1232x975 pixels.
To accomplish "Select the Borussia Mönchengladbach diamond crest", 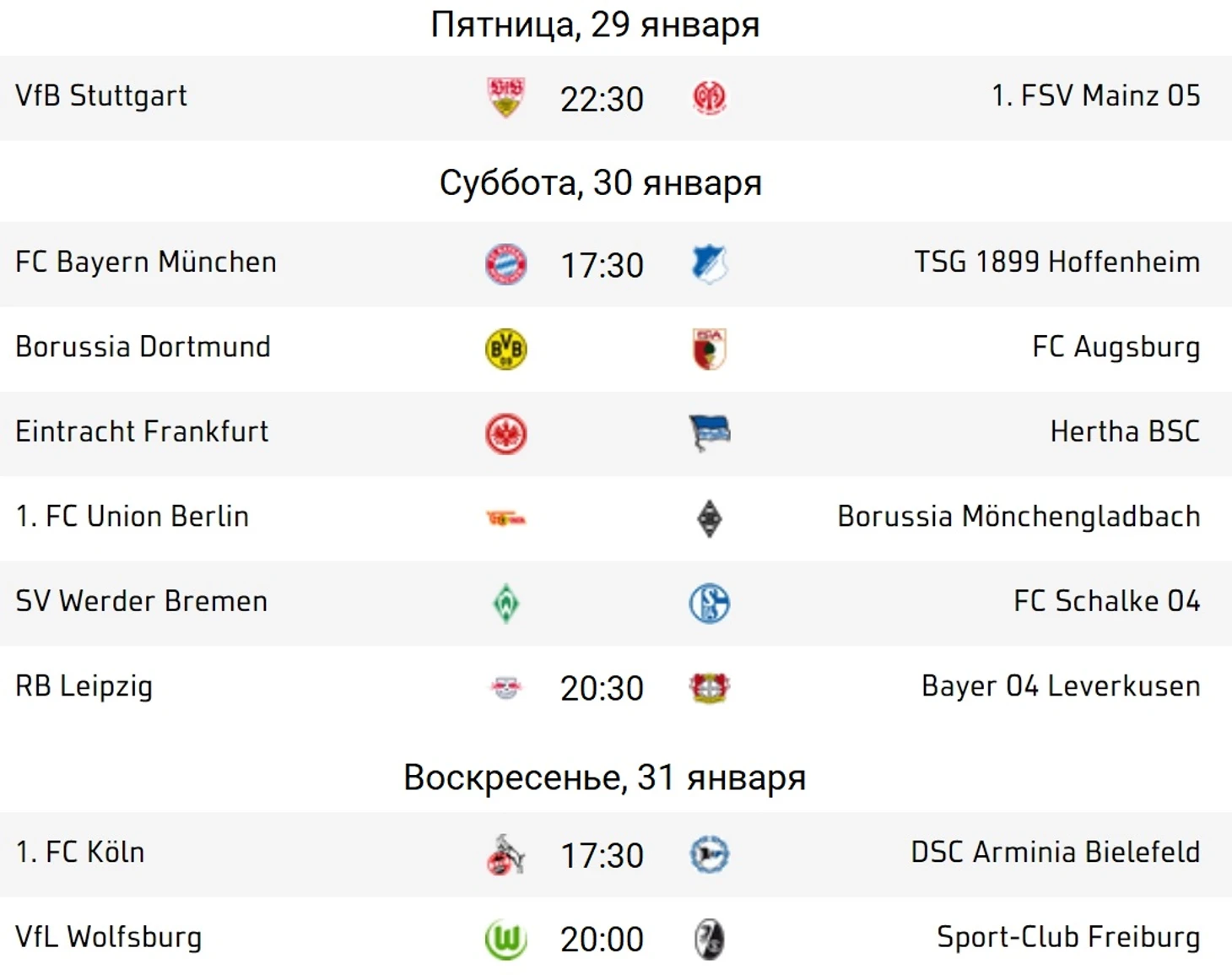I will coord(709,518).
